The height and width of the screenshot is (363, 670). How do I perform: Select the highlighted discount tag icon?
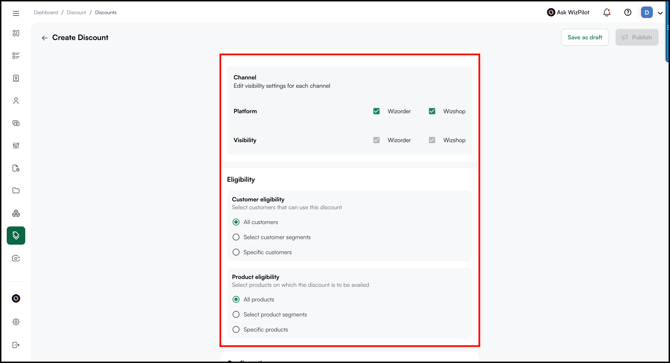pos(16,235)
